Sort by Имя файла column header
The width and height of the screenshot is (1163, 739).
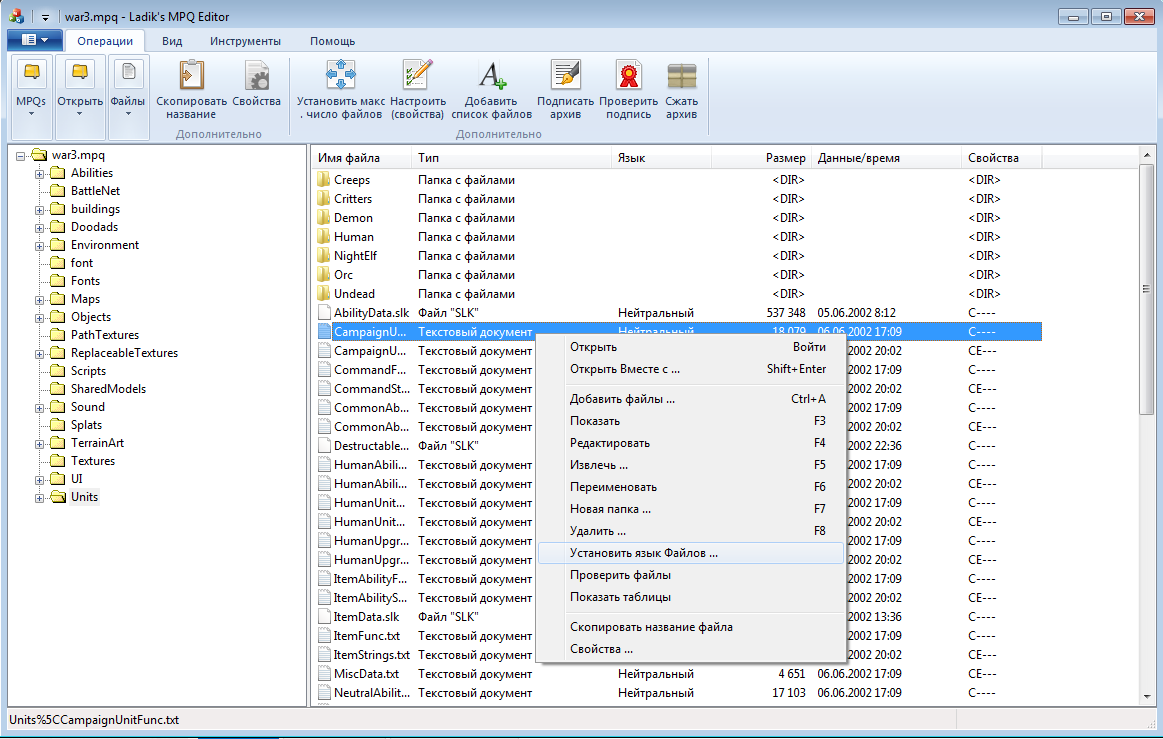[x=361, y=158]
